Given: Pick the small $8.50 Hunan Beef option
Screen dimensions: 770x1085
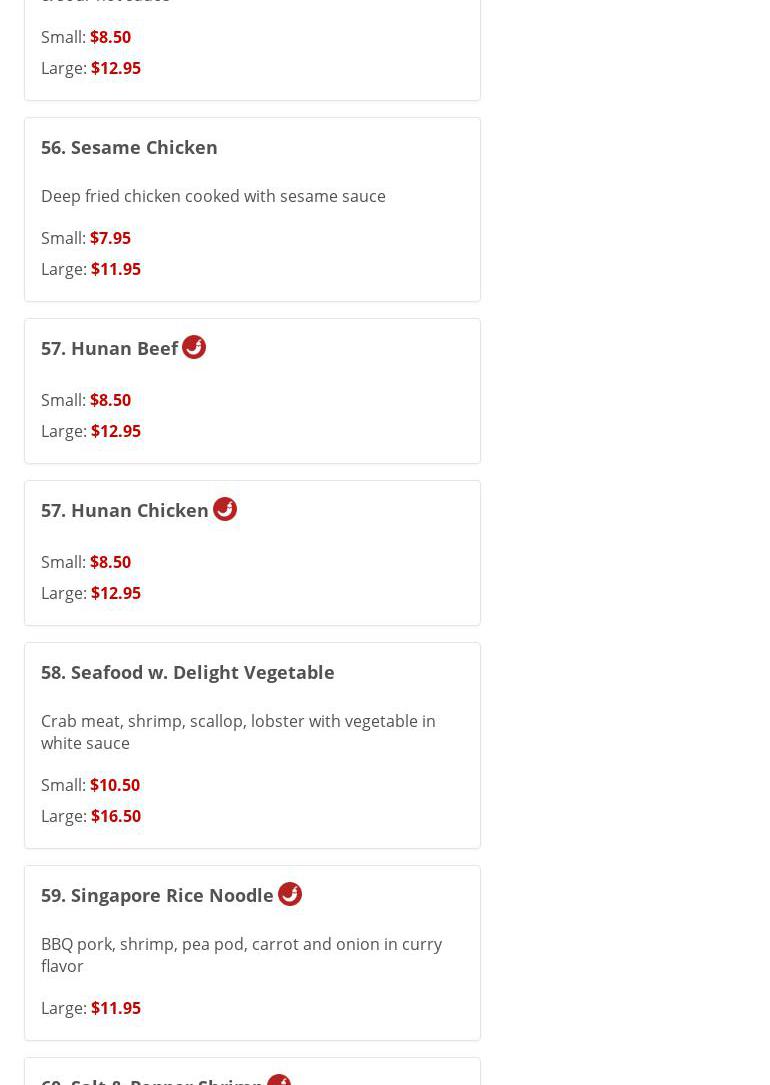Looking at the screenshot, I should (110, 400).
